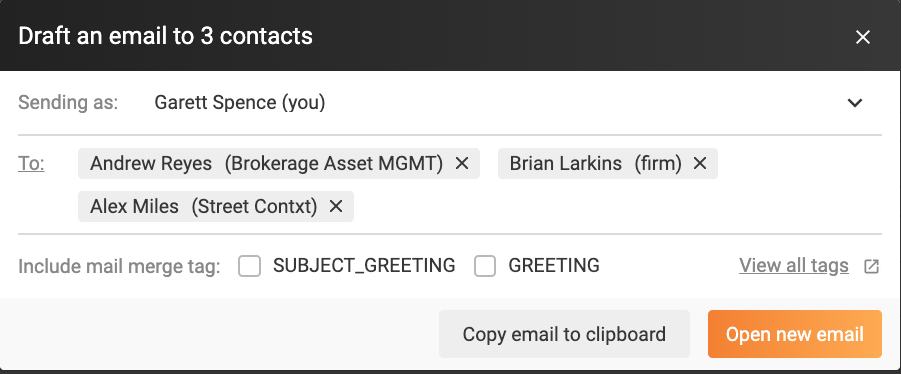Click the external link icon beside View all tags
Image resolution: width=901 pixels, height=374 pixels.
[x=871, y=266]
